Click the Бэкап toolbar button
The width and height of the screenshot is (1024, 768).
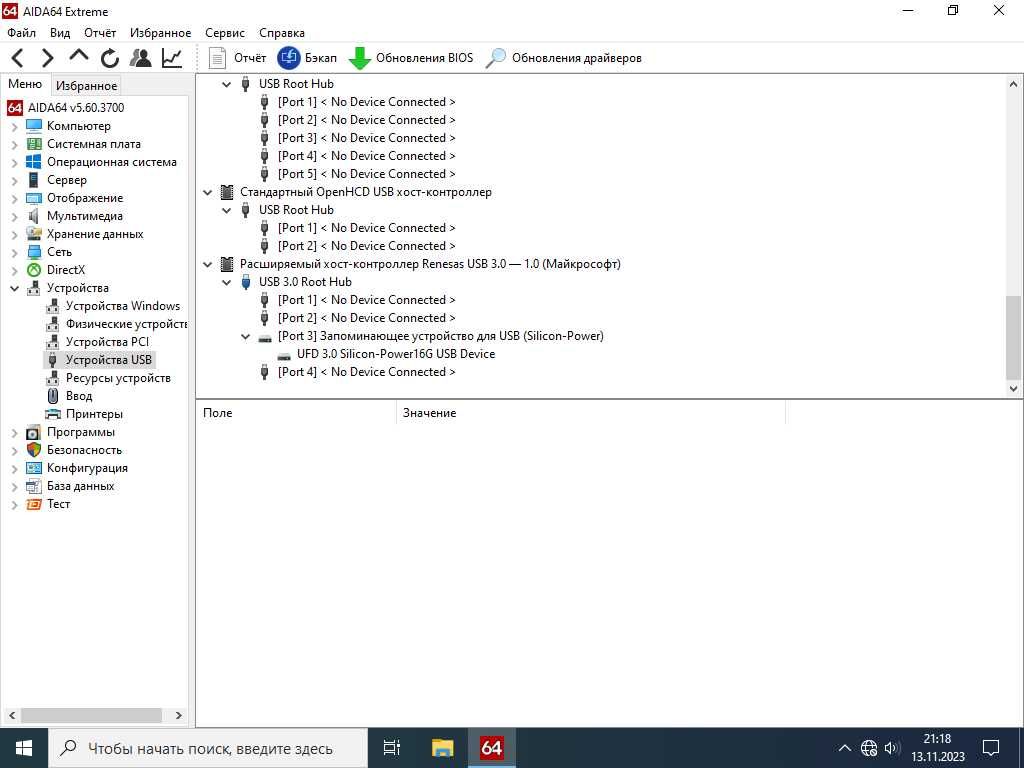pos(307,58)
